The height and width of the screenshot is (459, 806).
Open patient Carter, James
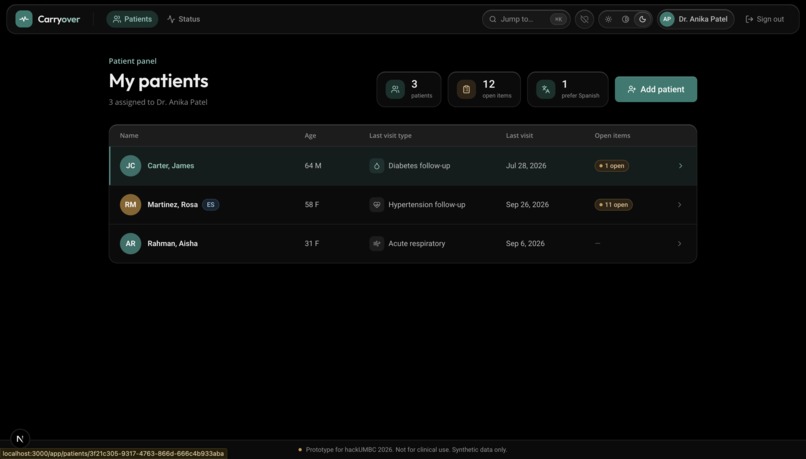[x=171, y=166]
